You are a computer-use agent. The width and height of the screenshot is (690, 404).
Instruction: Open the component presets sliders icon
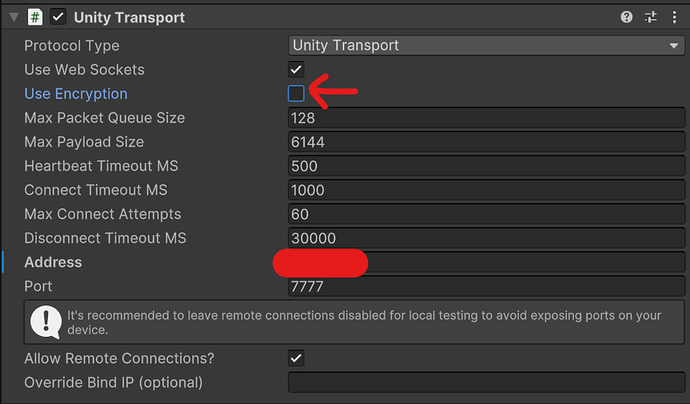(x=650, y=17)
